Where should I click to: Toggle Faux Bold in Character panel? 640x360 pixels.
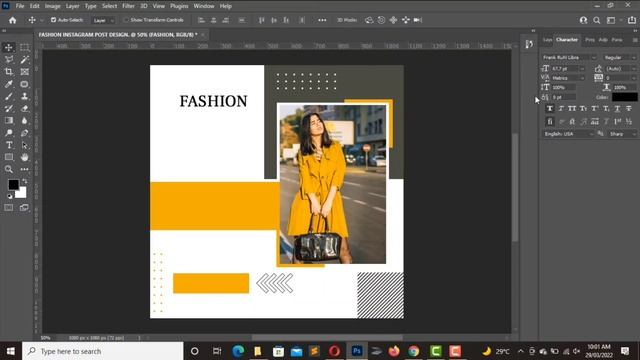pos(550,109)
